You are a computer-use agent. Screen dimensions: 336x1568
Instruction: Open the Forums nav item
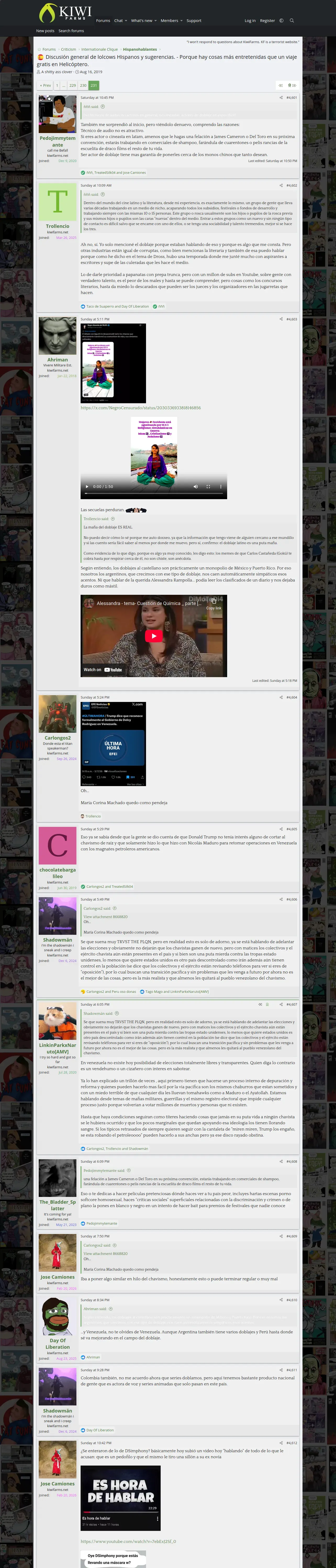tap(103, 21)
